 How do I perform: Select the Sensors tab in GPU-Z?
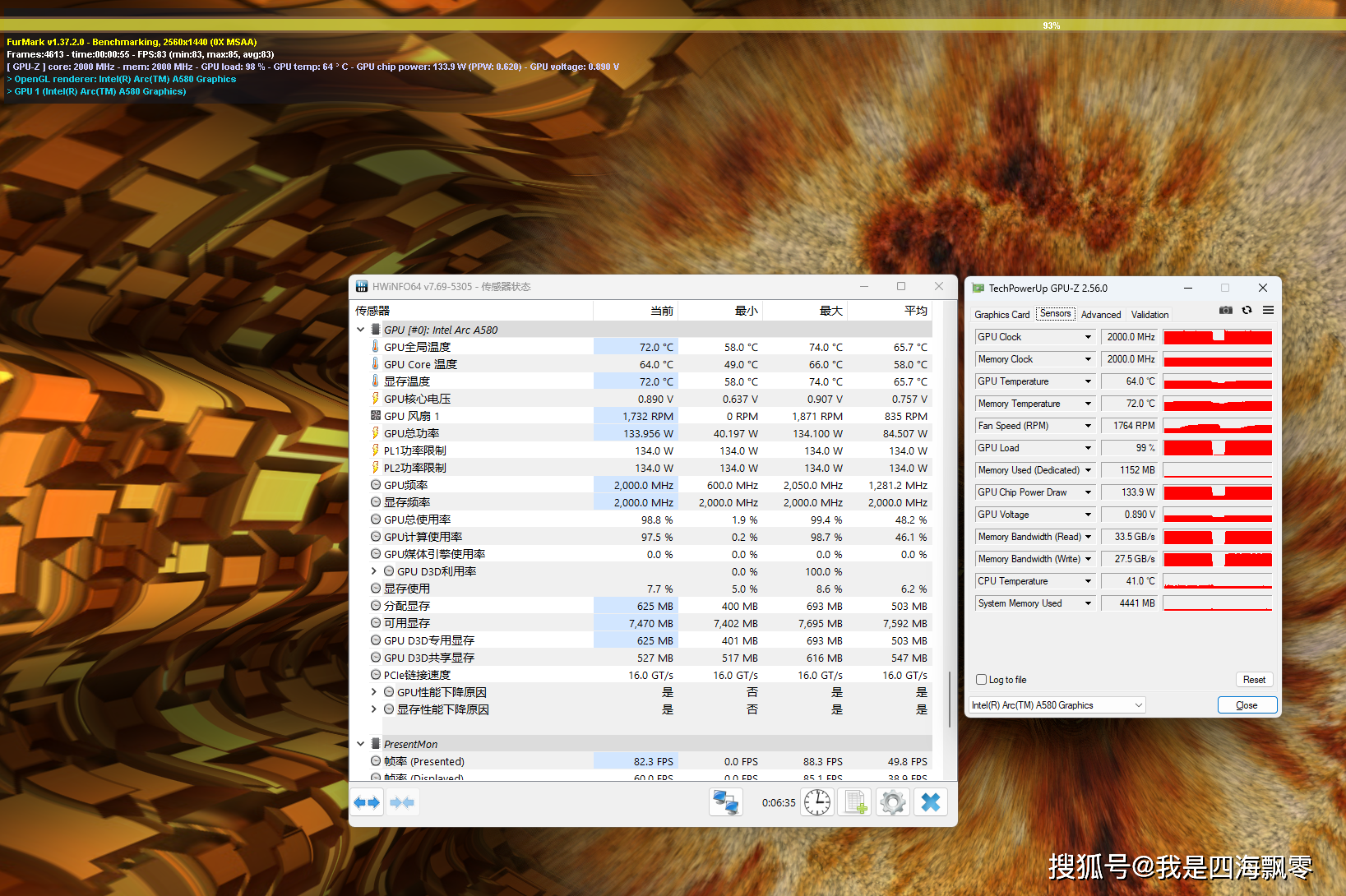click(1055, 314)
